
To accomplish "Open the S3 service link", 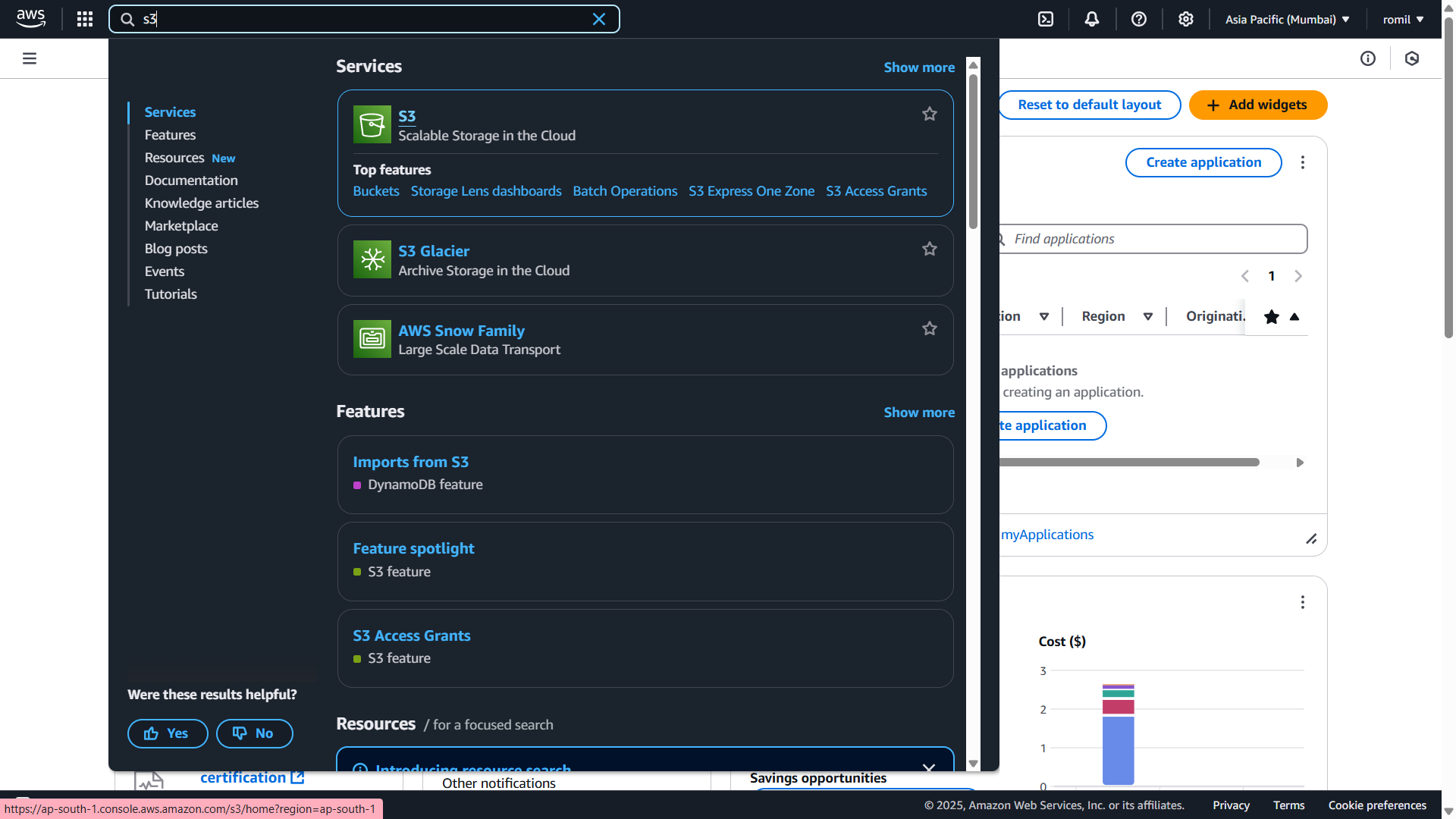I will 407,116.
